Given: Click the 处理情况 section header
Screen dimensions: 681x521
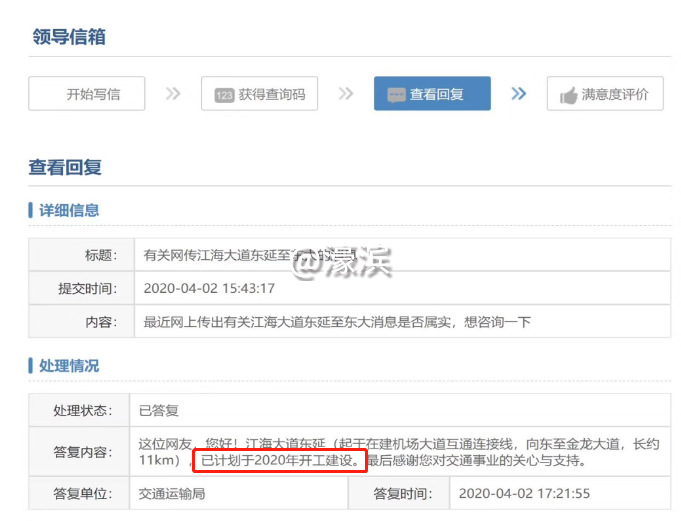Looking at the screenshot, I should pos(69,366).
